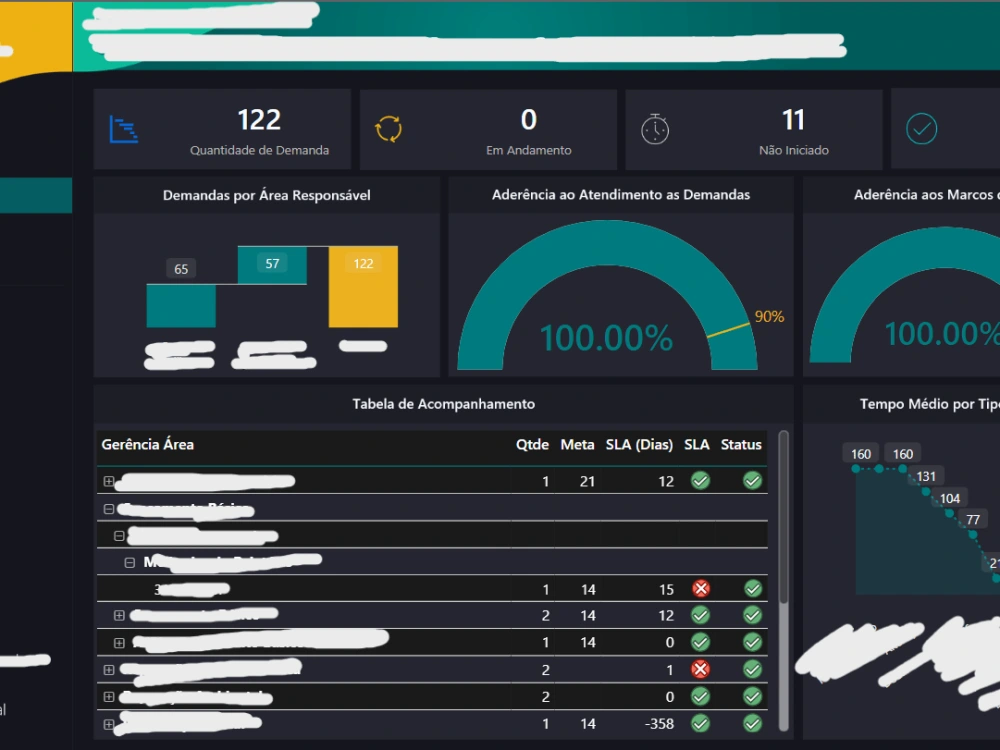Image resolution: width=1000 pixels, height=750 pixels.
Task: Click the Status column header
Action: pyautogui.click(x=741, y=445)
